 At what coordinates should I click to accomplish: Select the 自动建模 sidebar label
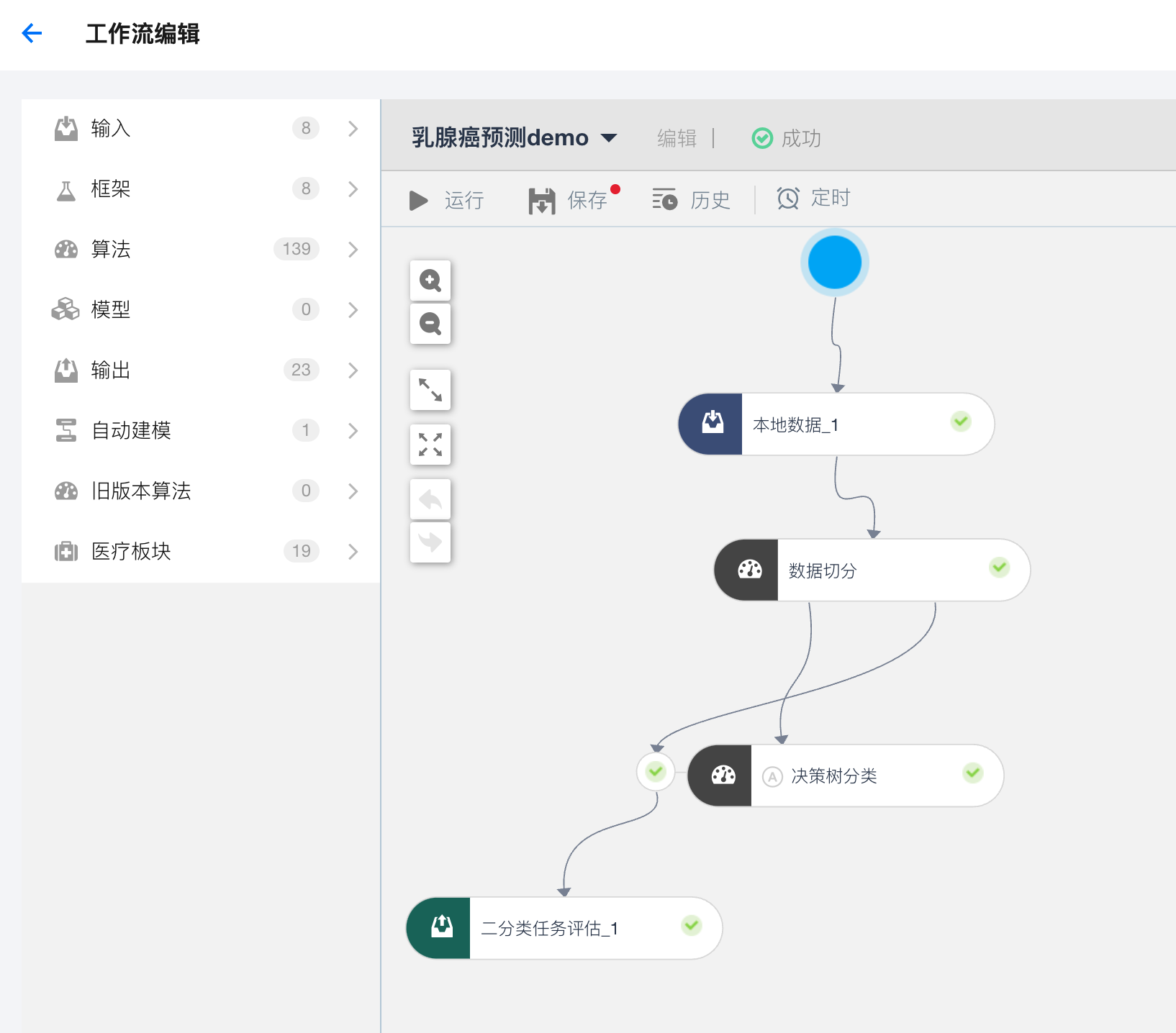131,431
